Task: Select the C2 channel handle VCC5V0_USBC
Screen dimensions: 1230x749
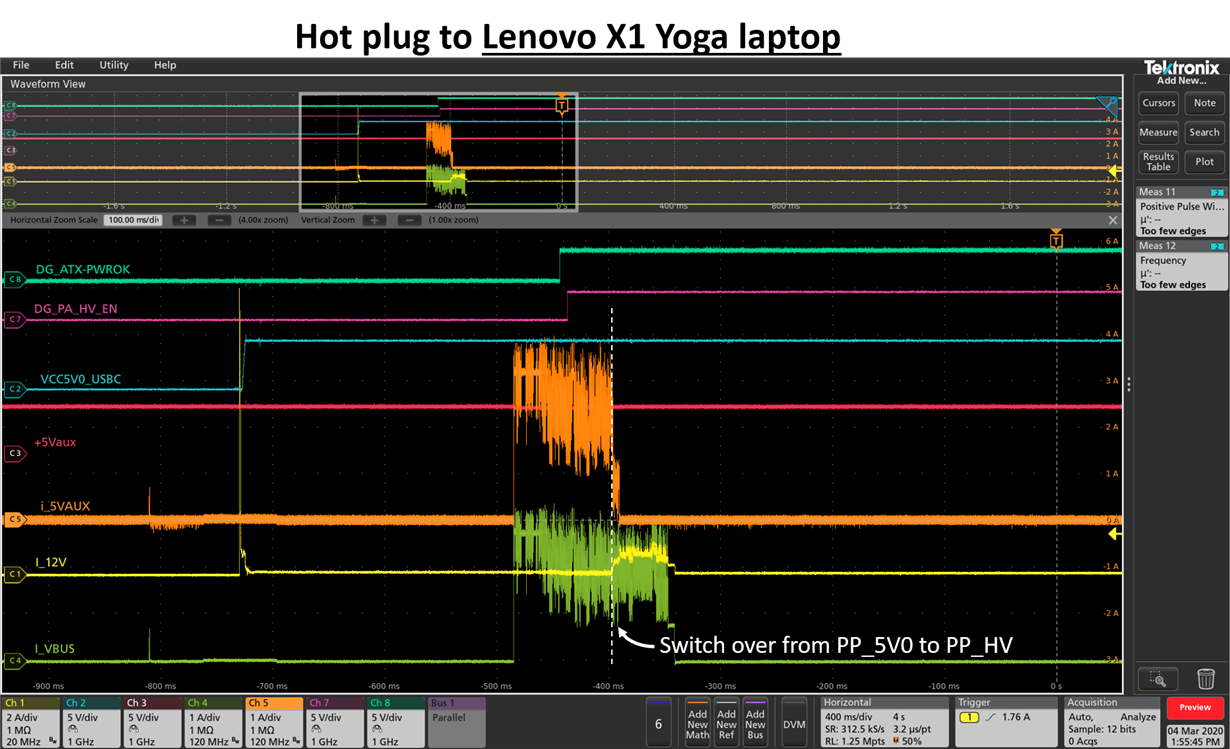Action: [x=14, y=389]
